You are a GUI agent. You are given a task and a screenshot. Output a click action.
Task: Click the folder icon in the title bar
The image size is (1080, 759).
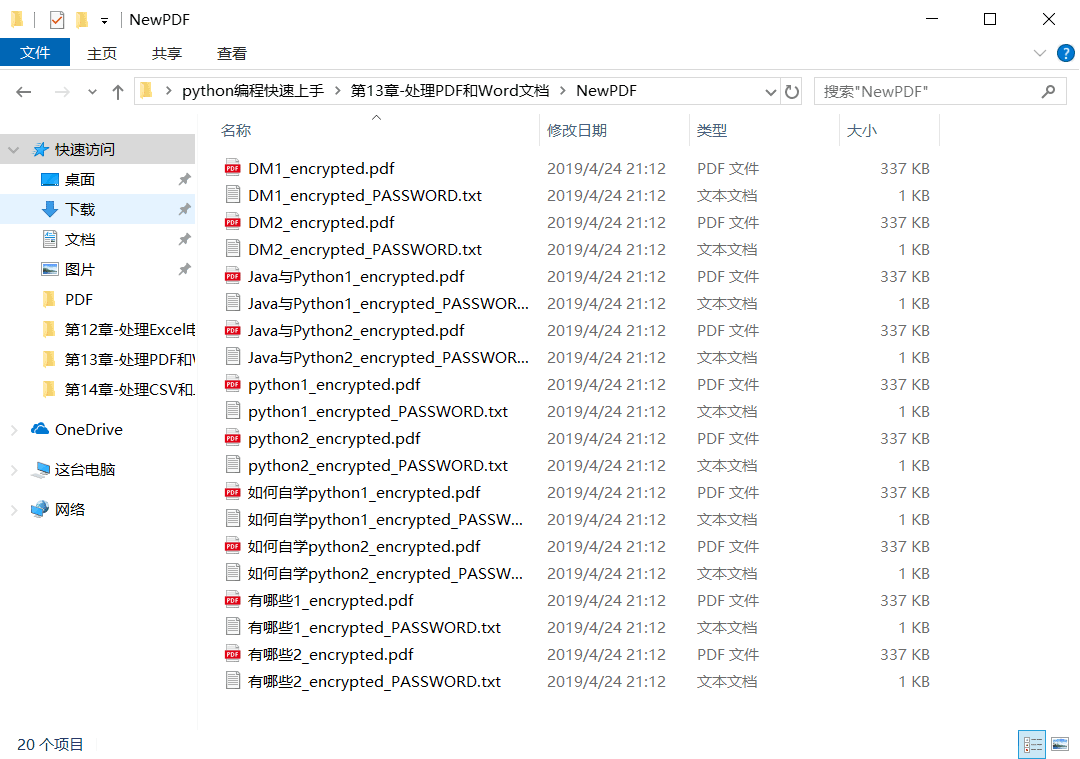click(x=16, y=18)
